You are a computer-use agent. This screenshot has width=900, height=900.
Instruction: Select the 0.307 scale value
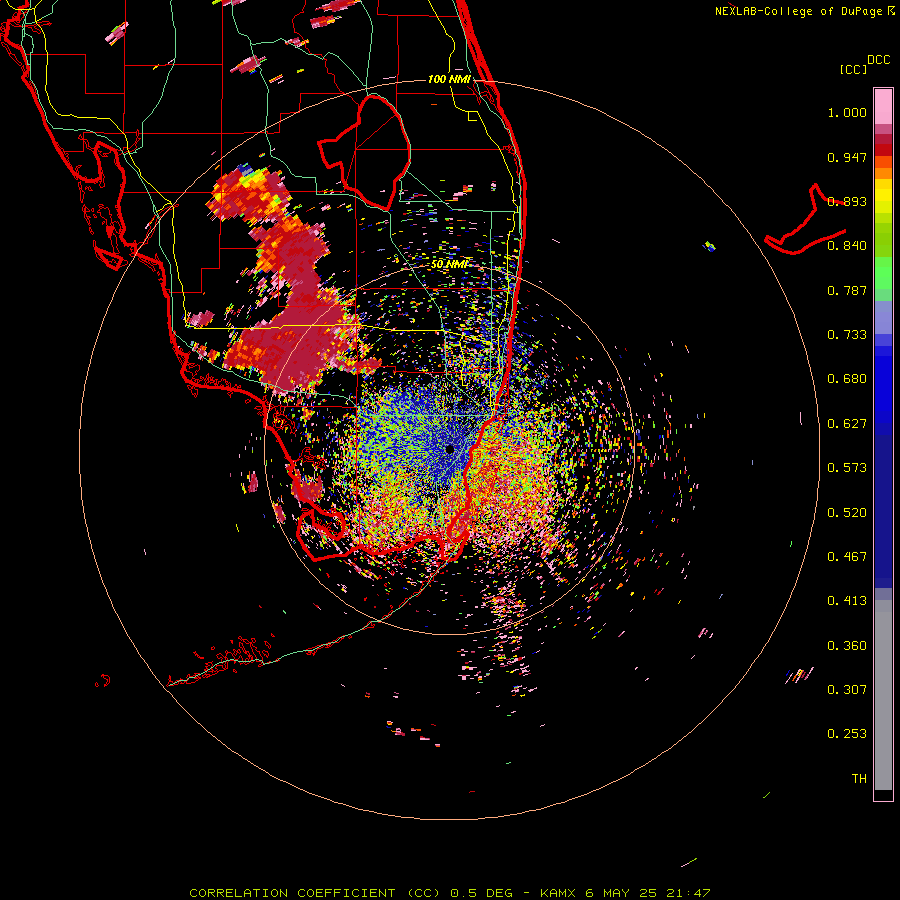click(x=847, y=690)
